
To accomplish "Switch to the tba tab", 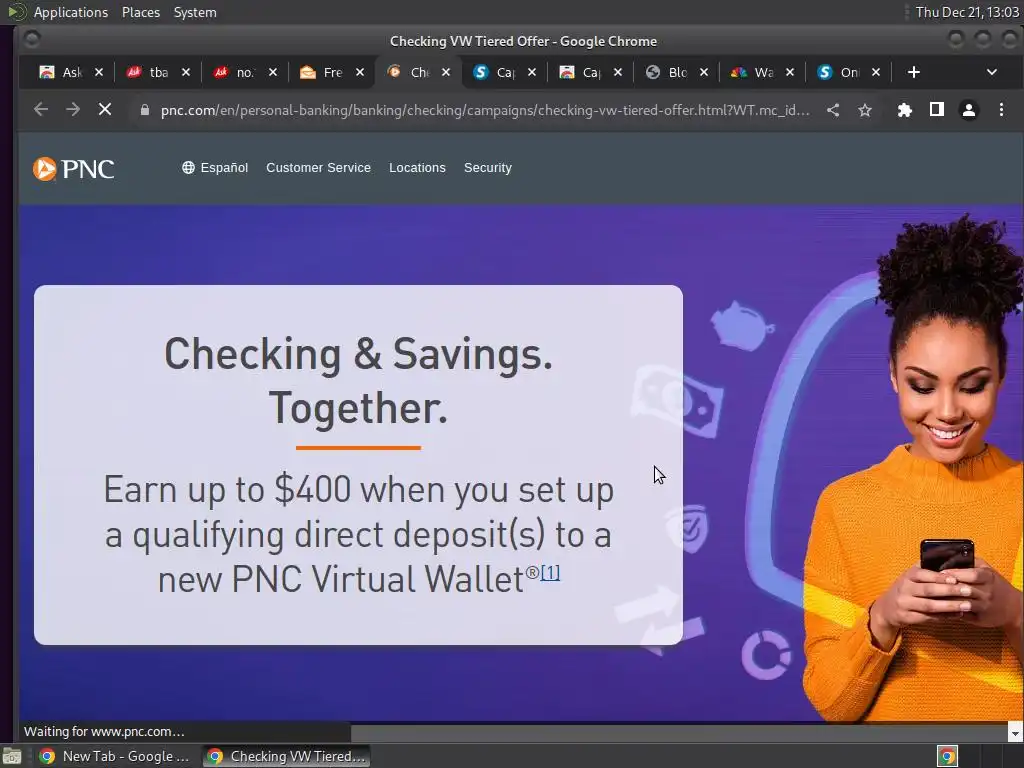I will tap(148, 72).
